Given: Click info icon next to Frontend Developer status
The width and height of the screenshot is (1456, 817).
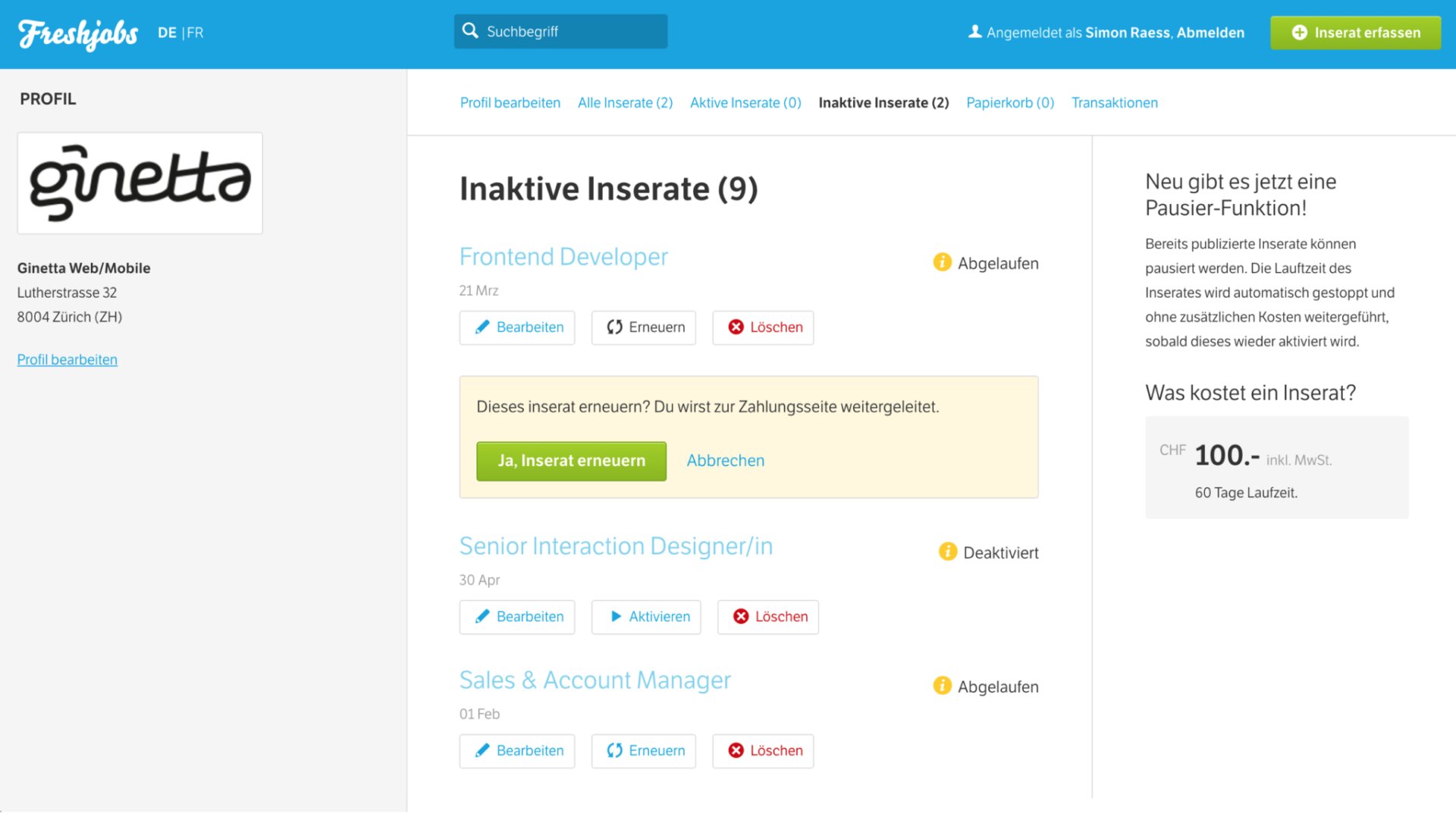Looking at the screenshot, I should click(942, 262).
